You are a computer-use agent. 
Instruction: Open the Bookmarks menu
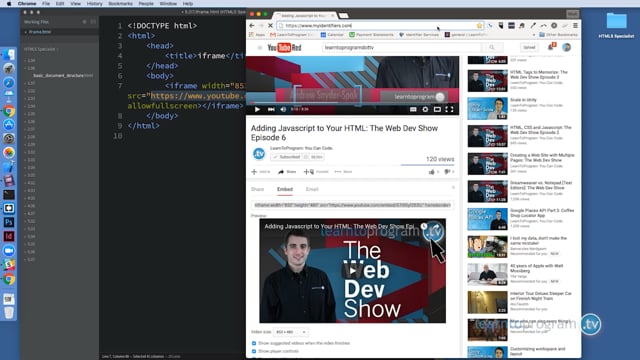(x=120, y=4)
